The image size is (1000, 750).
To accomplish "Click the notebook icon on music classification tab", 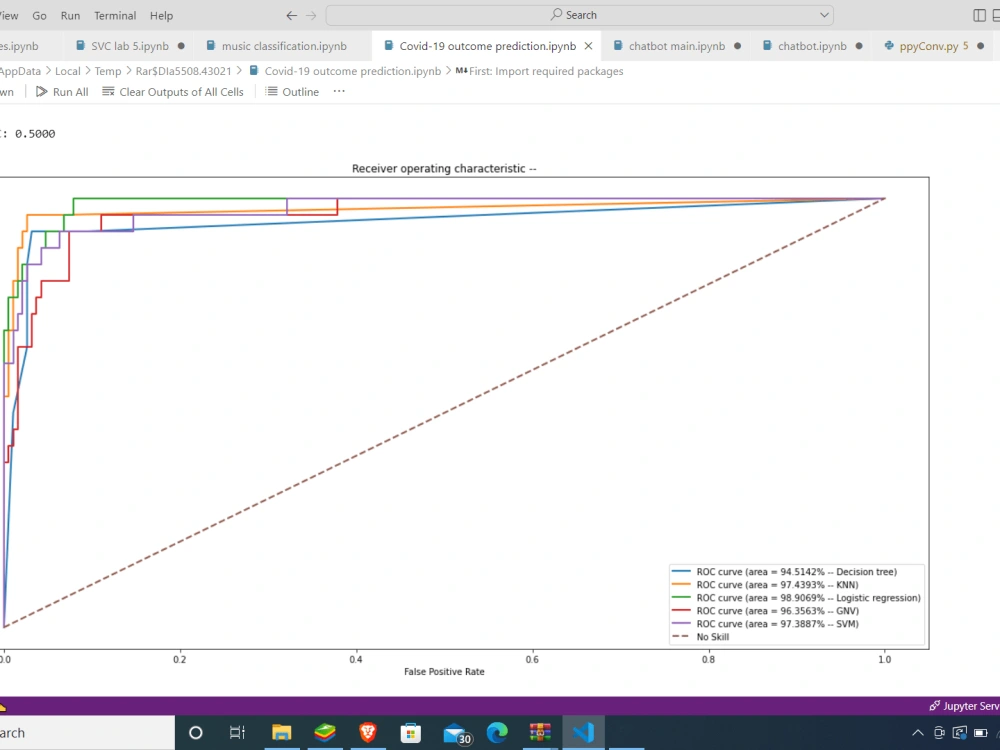I will [x=210, y=46].
